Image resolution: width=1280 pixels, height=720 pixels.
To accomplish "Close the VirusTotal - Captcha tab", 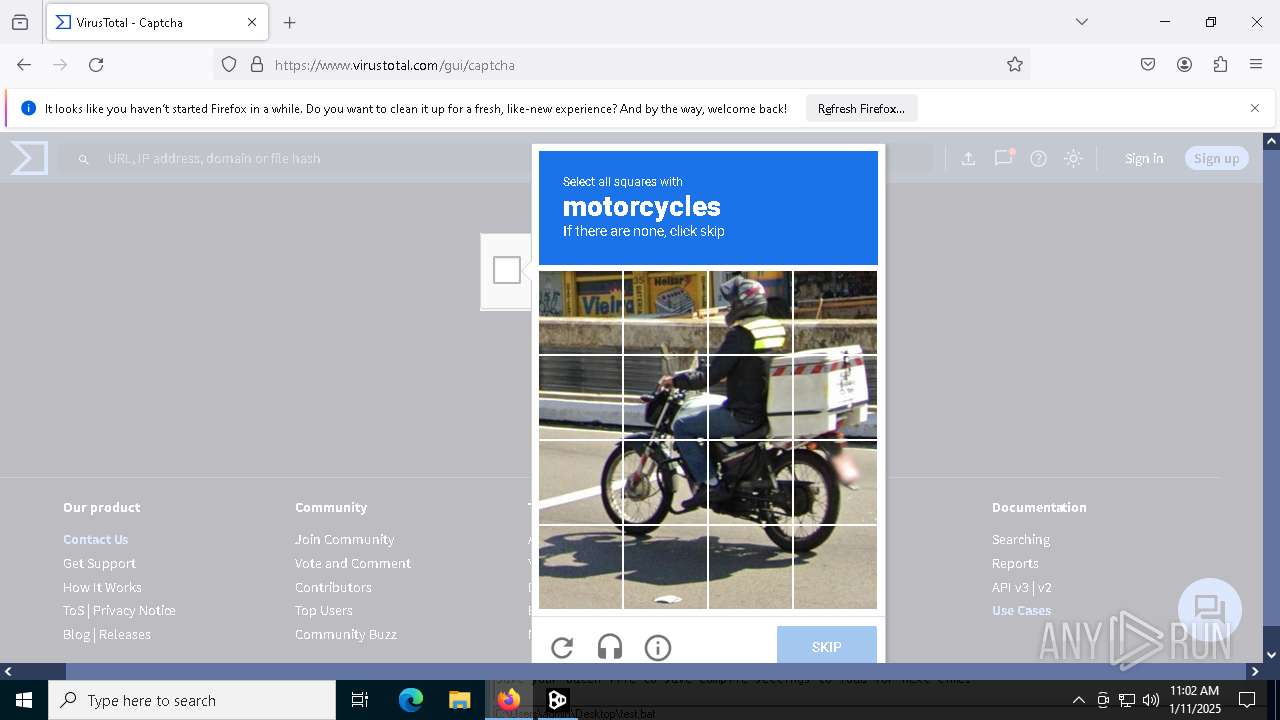I will tap(252, 22).
